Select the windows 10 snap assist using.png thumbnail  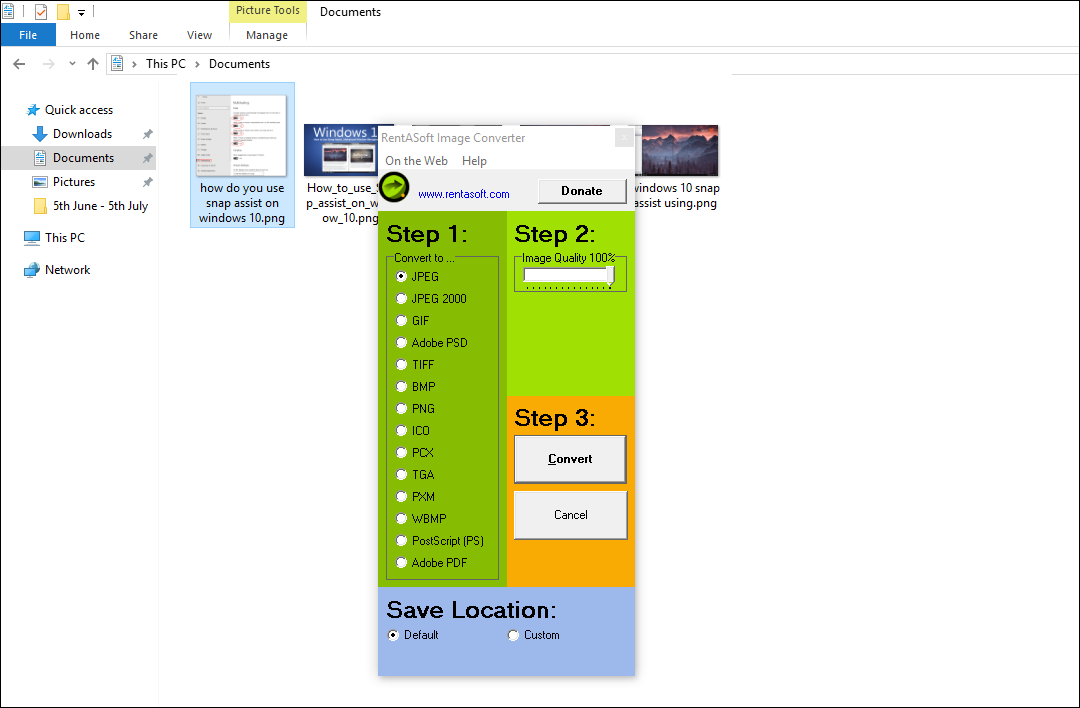(679, 150)
